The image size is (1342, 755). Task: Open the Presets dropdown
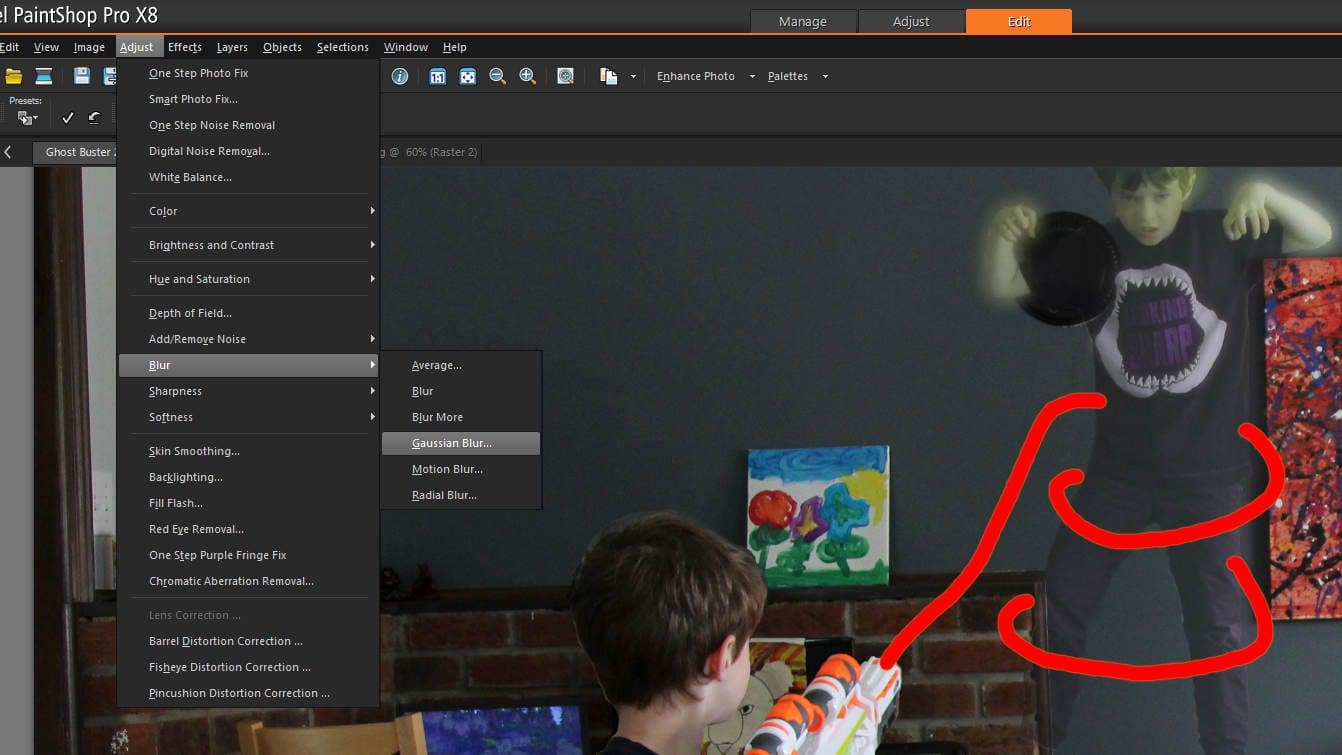pos(27,118)
